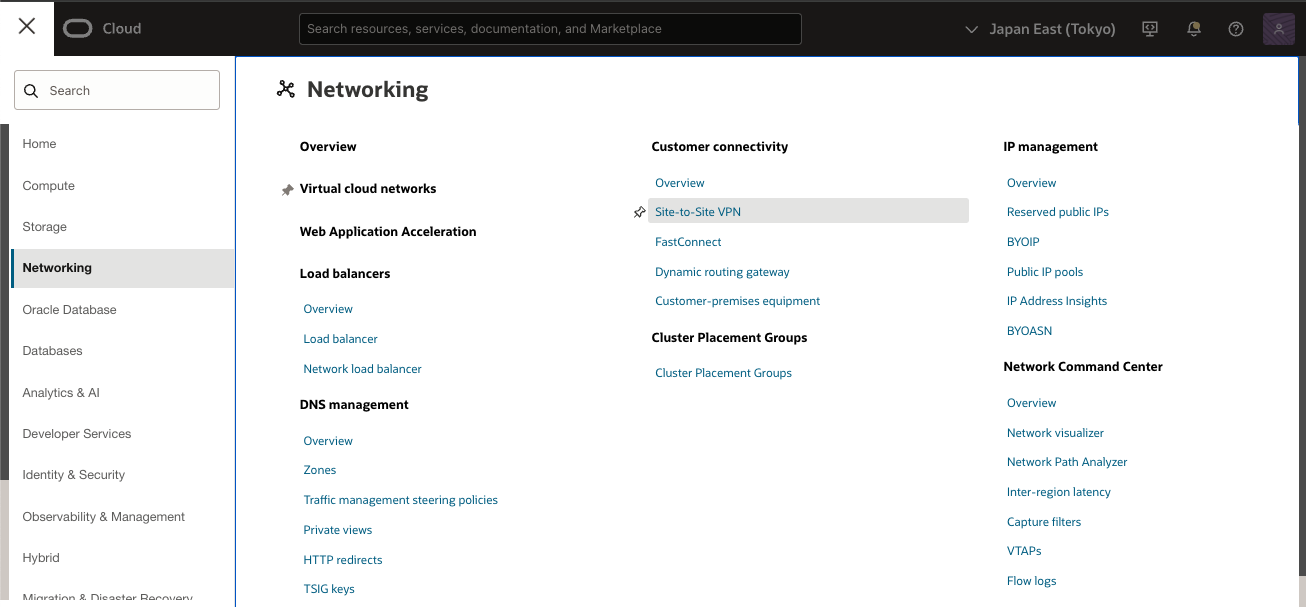Go to Reserved public IPs
This screenshot has width=1306, height=607.
[x=1057, y=212]
